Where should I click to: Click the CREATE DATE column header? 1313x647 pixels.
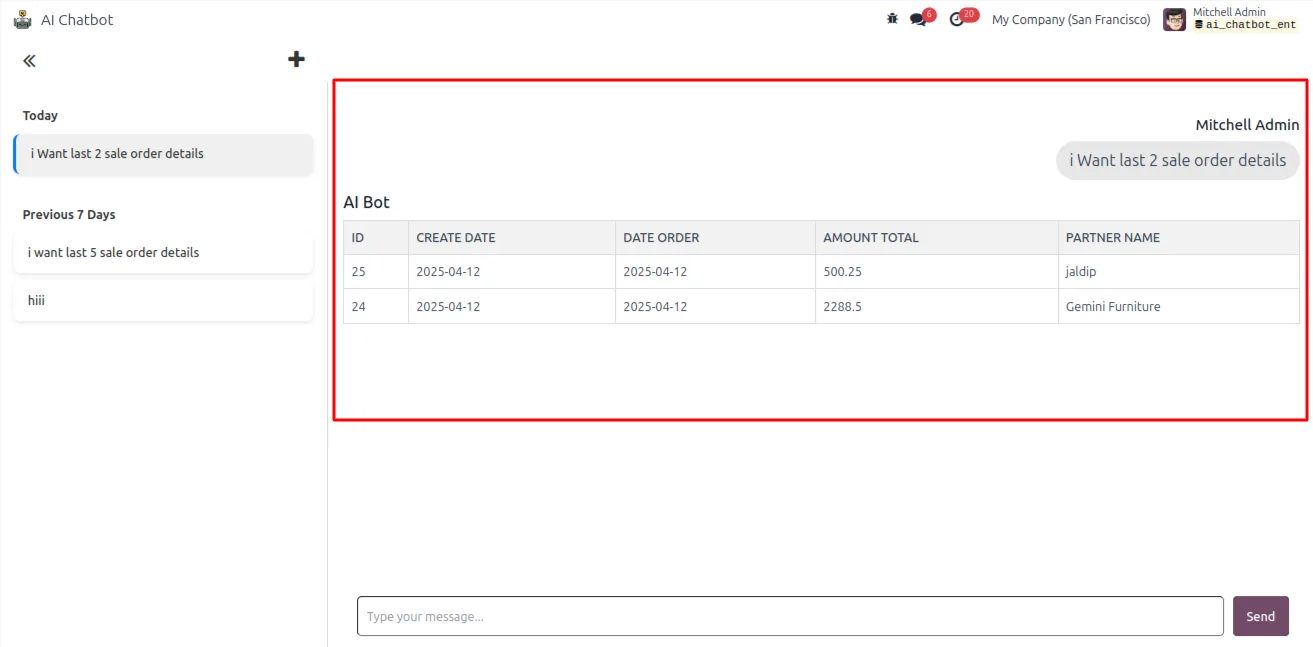click(512, 238)
